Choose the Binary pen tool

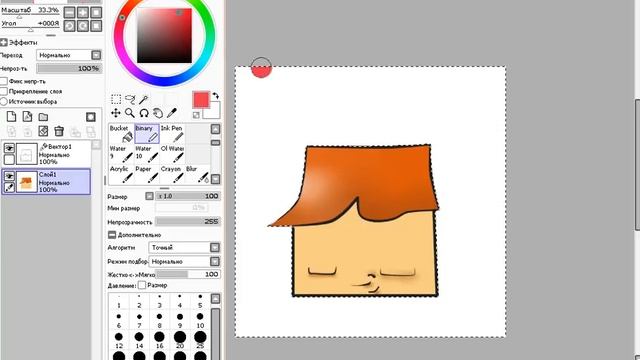pos(147,133)
